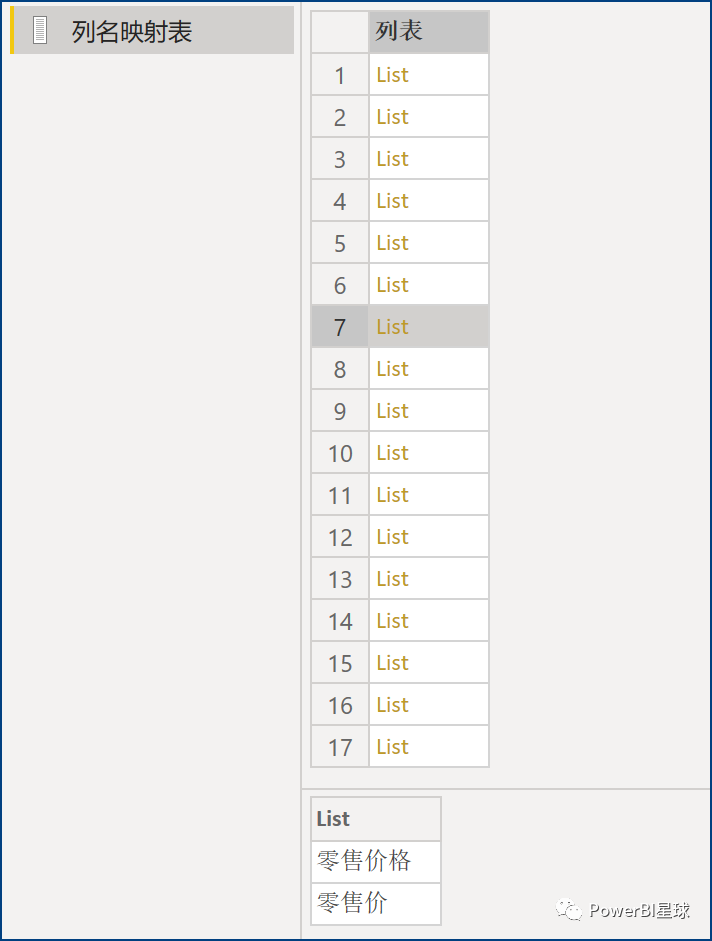
Task: Click the list icon beside 列名映射表
Action: pyautogui.click(x=40, y=31)
